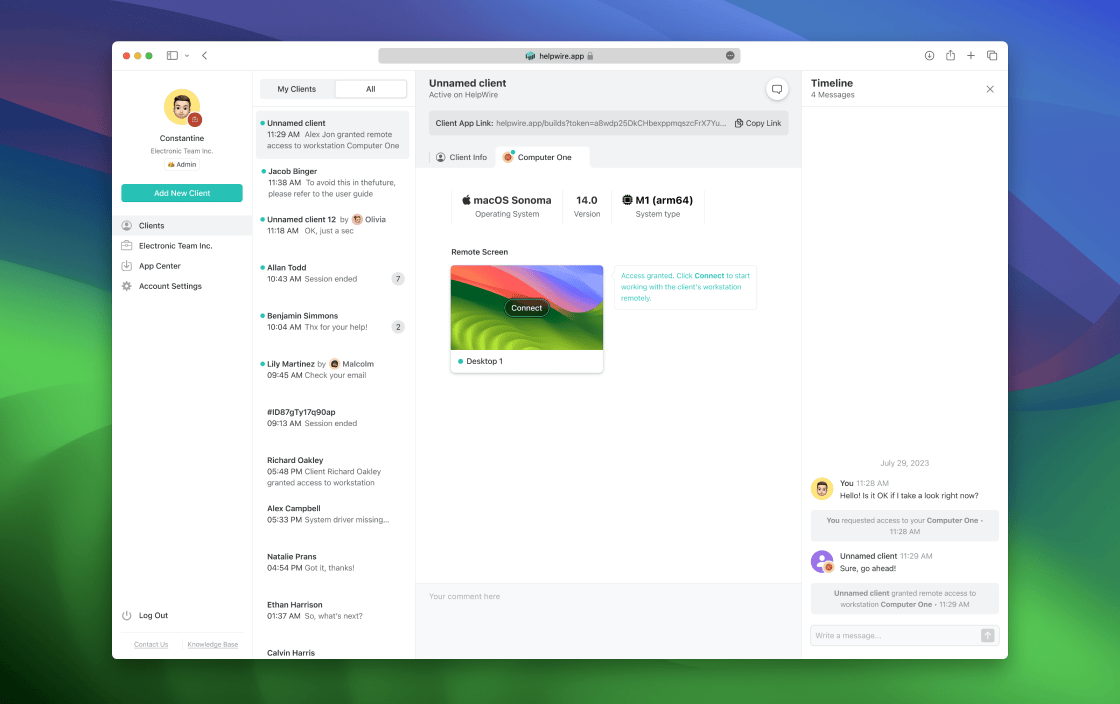Click Olivia's avatar in client list
This screenshot has width=1120, height=704.
click(x=357, y=219)
